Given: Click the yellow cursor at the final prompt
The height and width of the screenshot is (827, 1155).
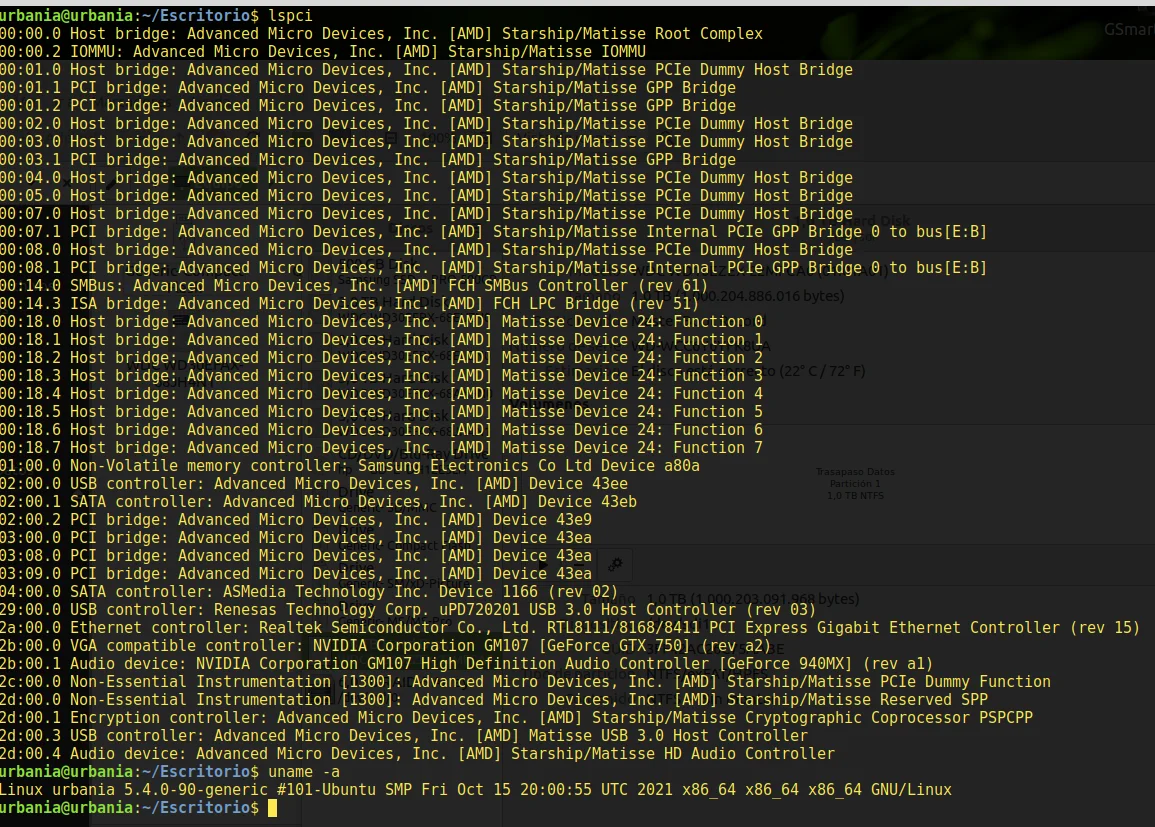Looking at the screenshot, I should click(273, 809).
